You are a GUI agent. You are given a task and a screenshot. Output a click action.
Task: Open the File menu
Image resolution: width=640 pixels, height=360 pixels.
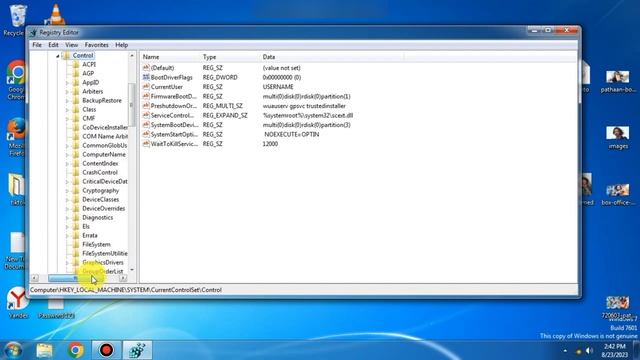(x=37, y=45)
